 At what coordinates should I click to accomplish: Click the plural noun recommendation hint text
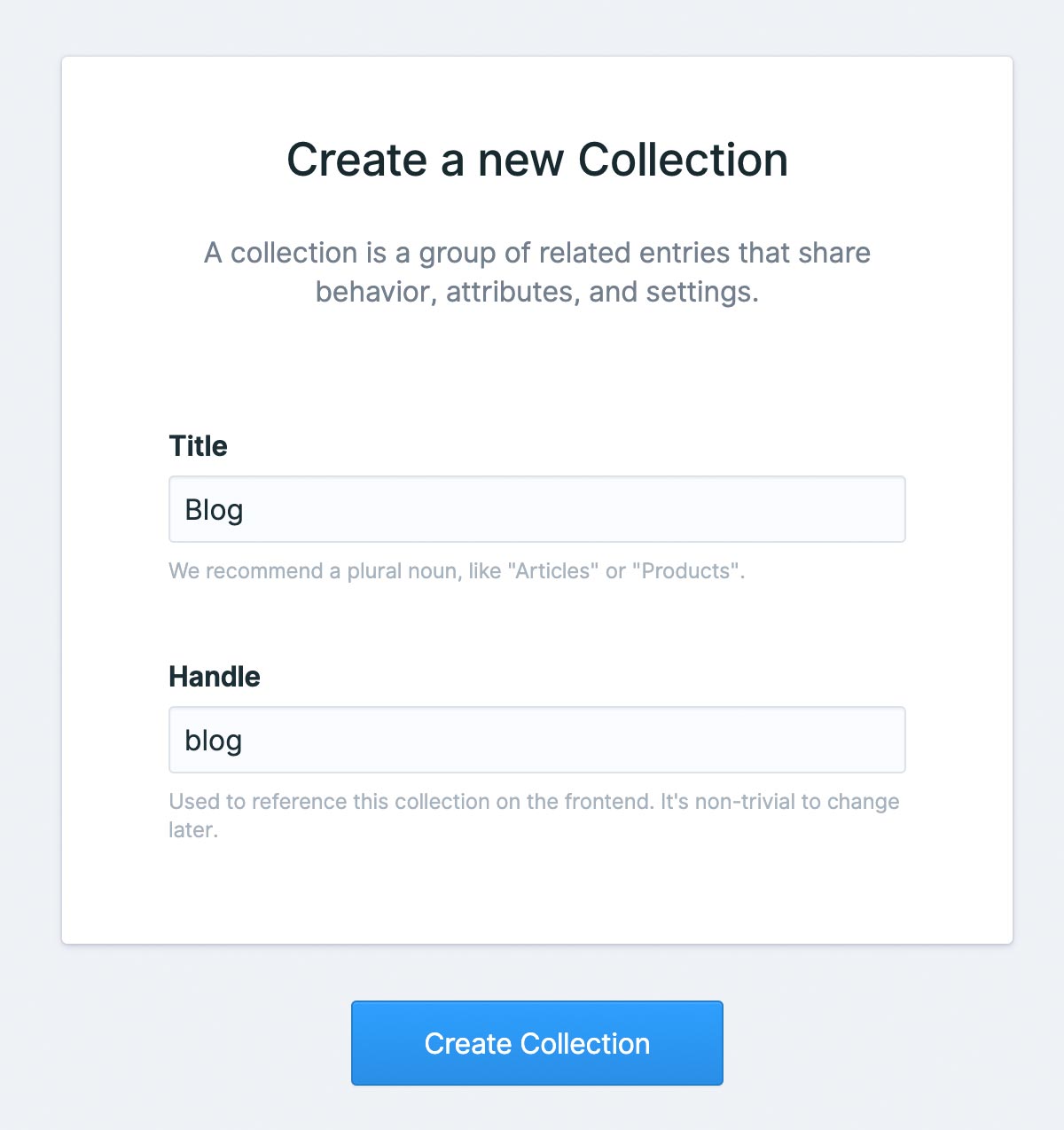point(457,571)
